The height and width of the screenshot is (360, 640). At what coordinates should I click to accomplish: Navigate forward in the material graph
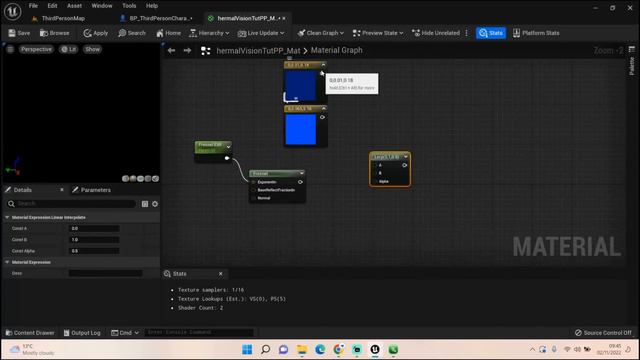point(187,51)
